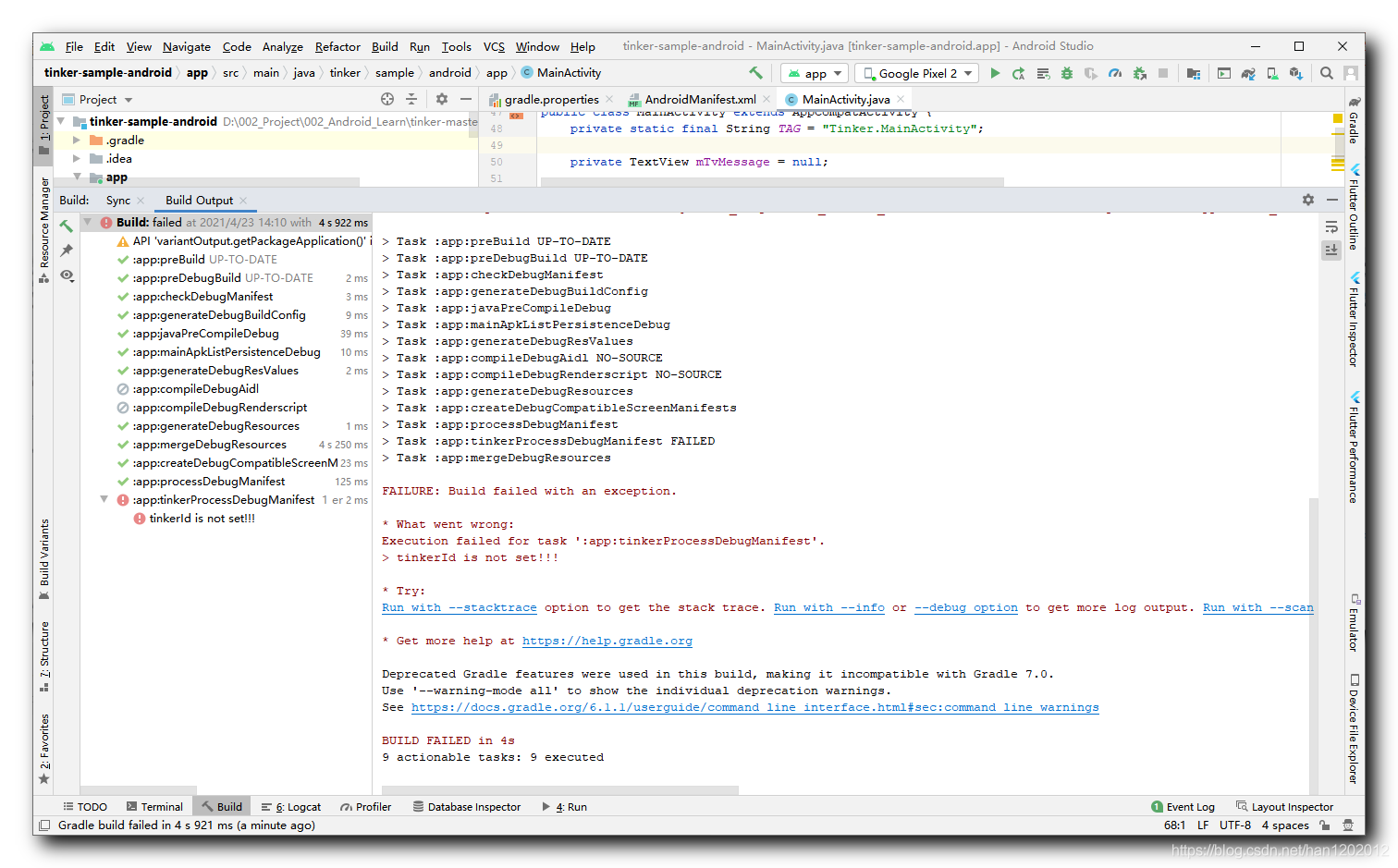This screenshot has width=1398, height=868.
Task: Open https://help.gradle.org link
Action: point(607,641)
